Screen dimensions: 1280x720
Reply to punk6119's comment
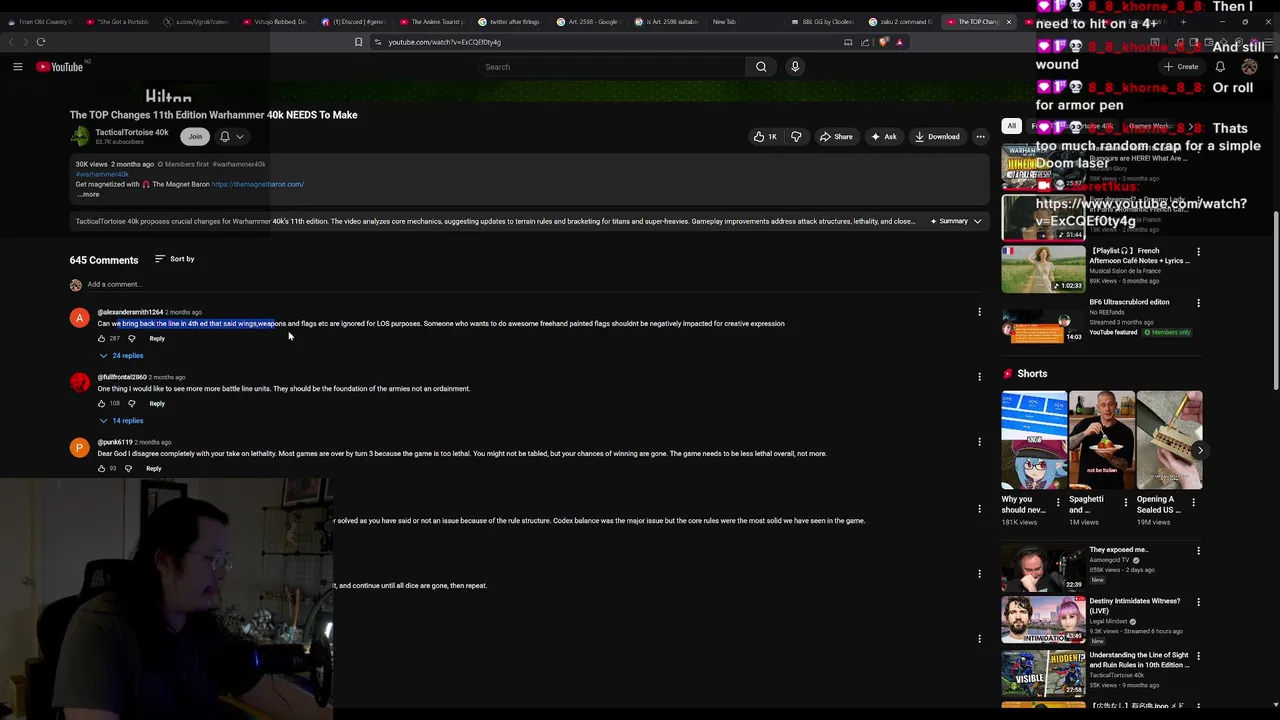tap(153, 469)
